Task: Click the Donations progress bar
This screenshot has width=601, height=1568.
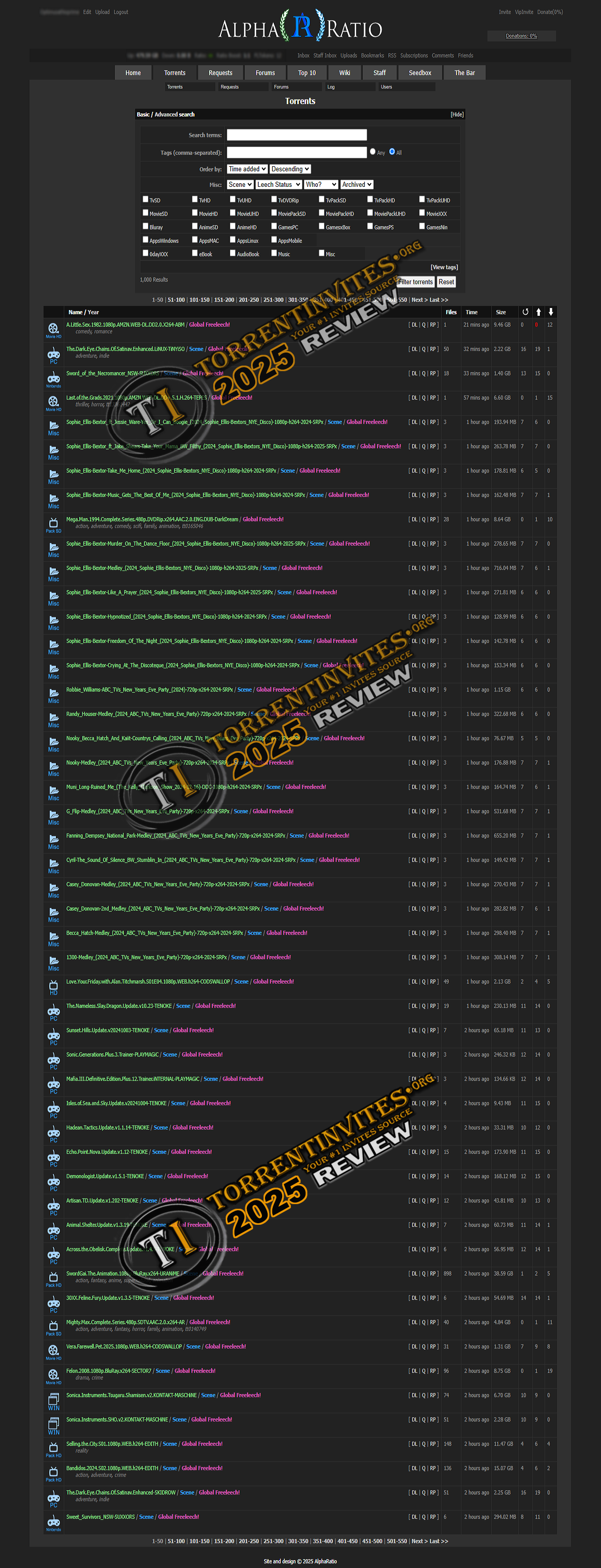Action: click(521, 36)
